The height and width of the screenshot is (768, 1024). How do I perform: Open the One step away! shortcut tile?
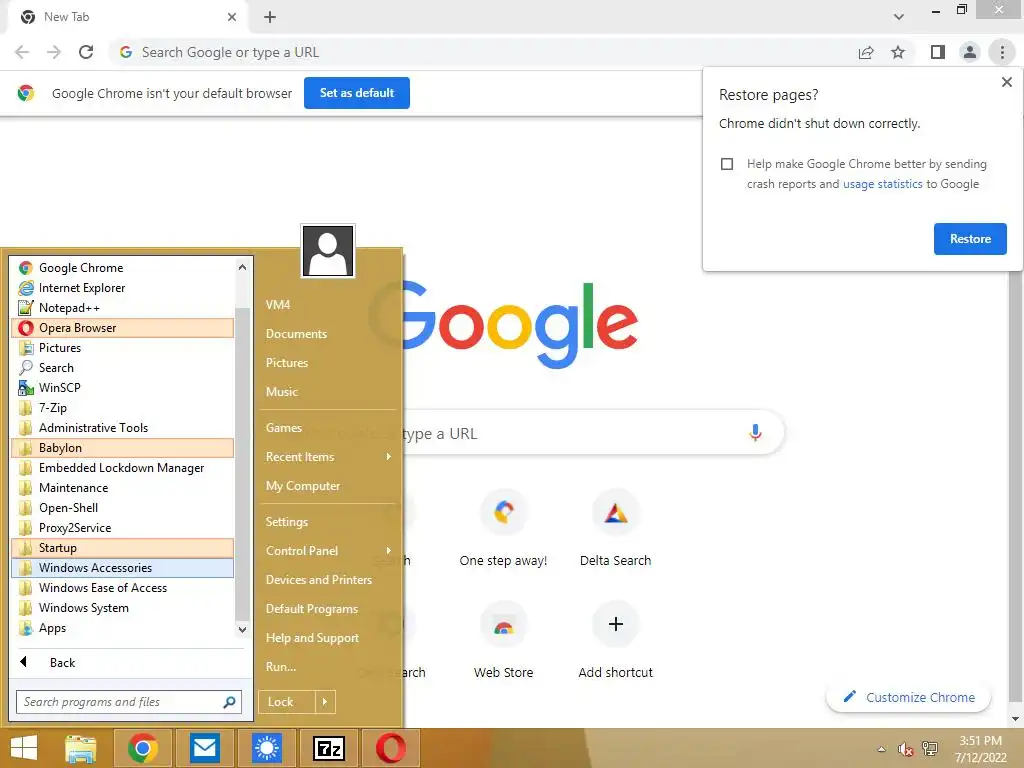504,530
